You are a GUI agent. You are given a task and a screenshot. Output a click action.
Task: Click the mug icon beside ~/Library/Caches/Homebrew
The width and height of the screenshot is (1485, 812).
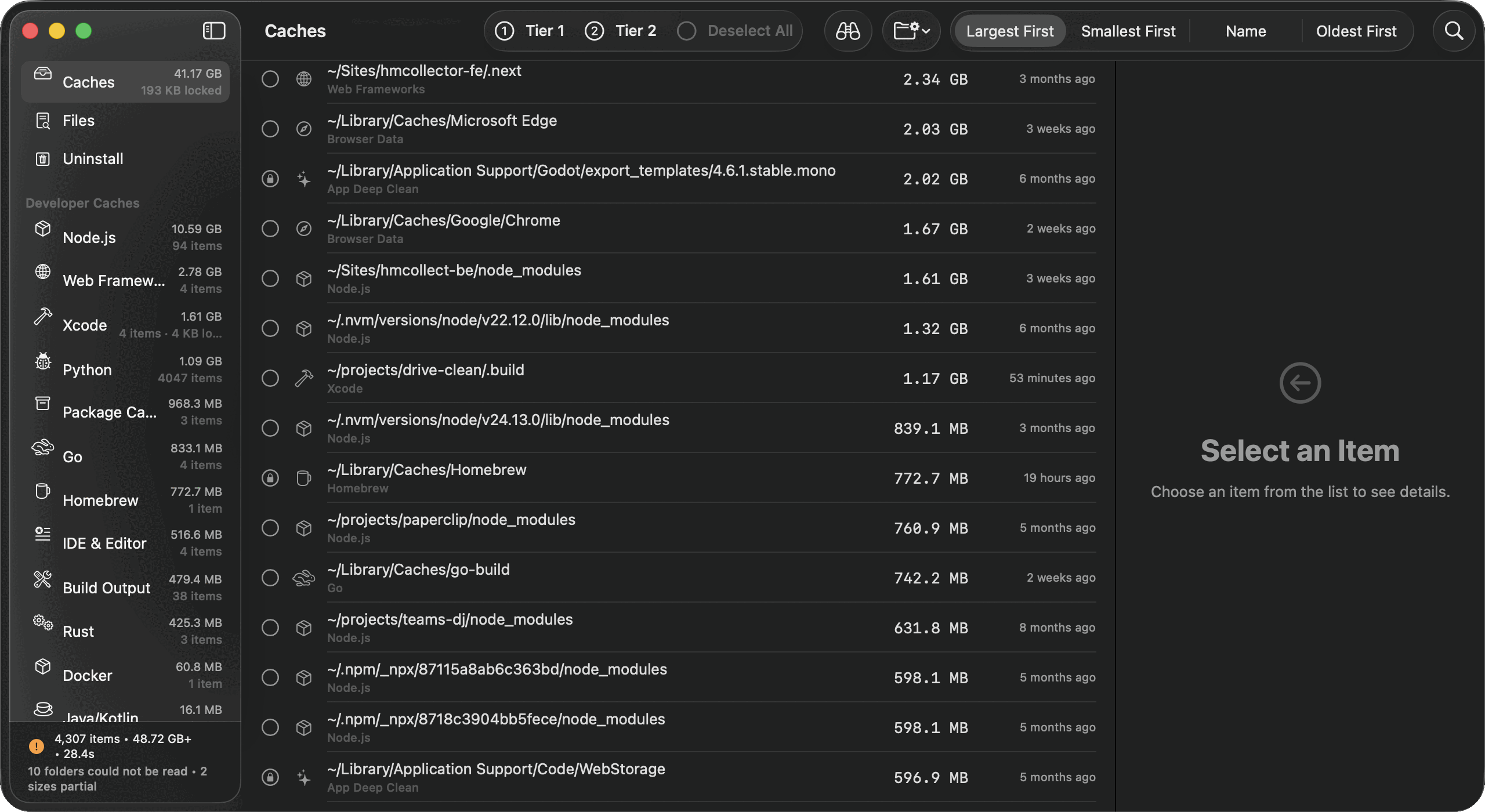304,478
